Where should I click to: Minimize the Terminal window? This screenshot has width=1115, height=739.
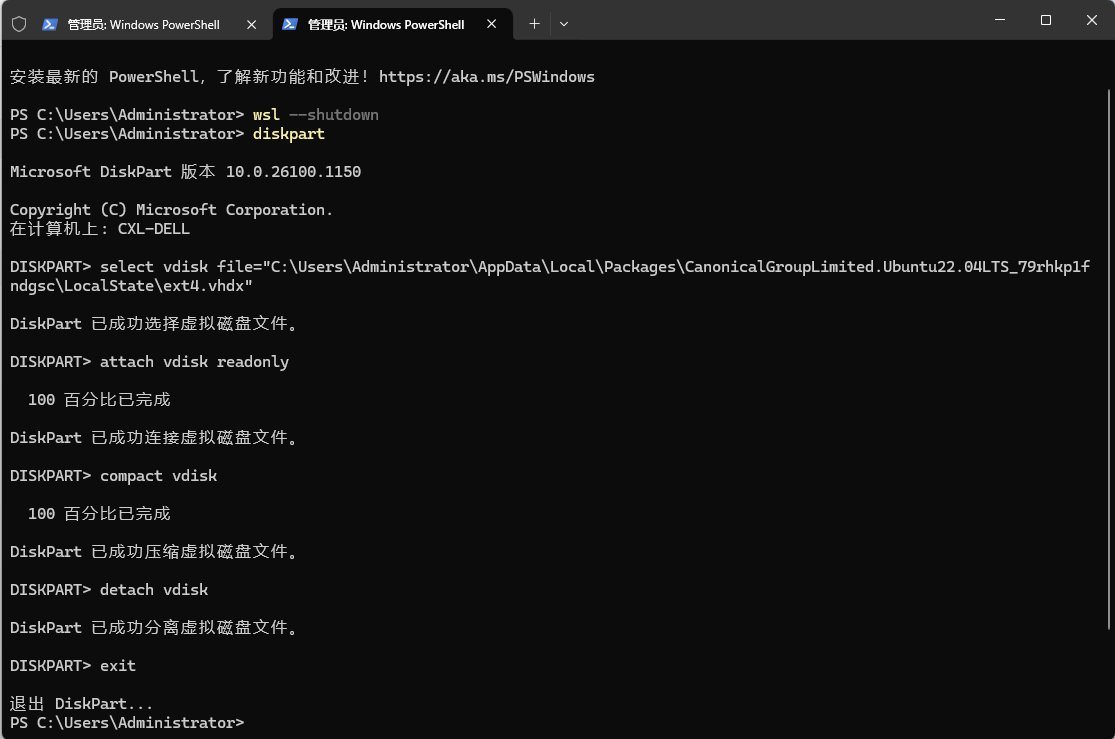click(1000, 20)
